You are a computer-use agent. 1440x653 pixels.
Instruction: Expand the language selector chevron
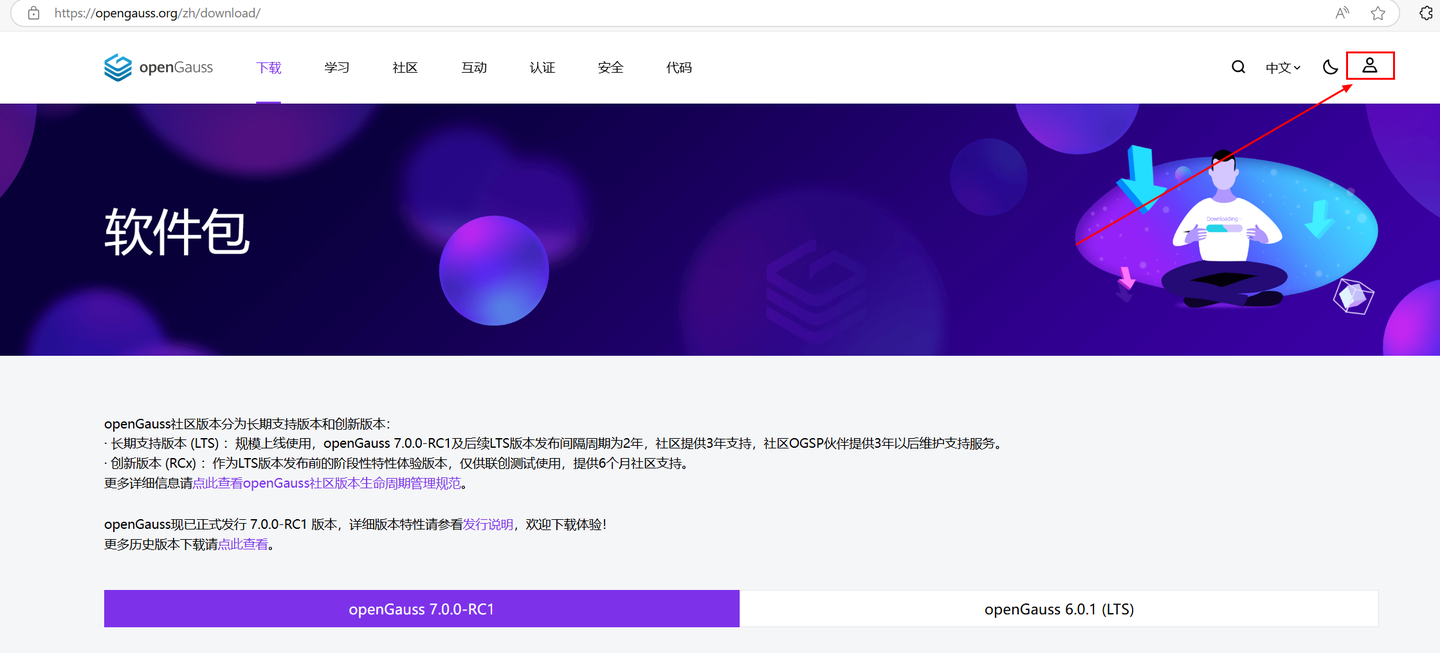coord(1299,67)
